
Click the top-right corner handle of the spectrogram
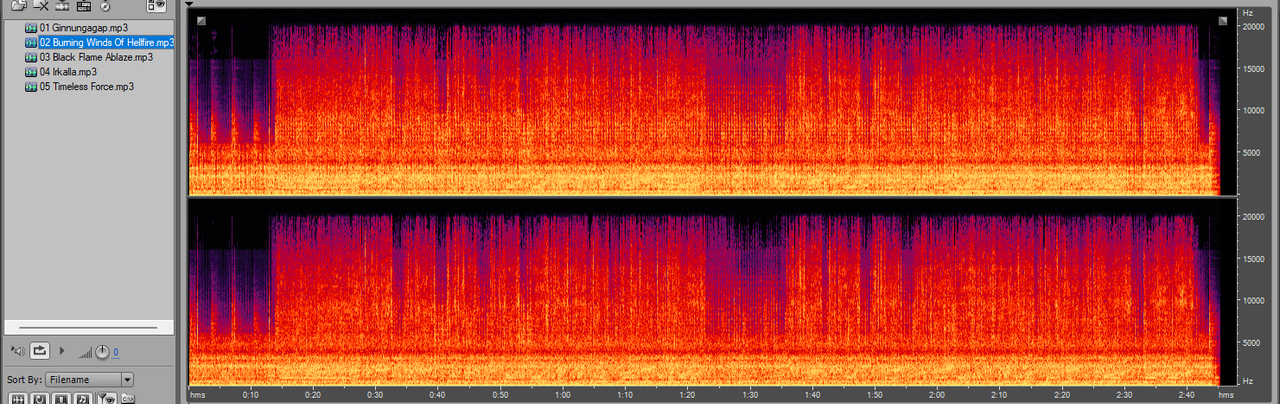click(x=1222, y=21)
